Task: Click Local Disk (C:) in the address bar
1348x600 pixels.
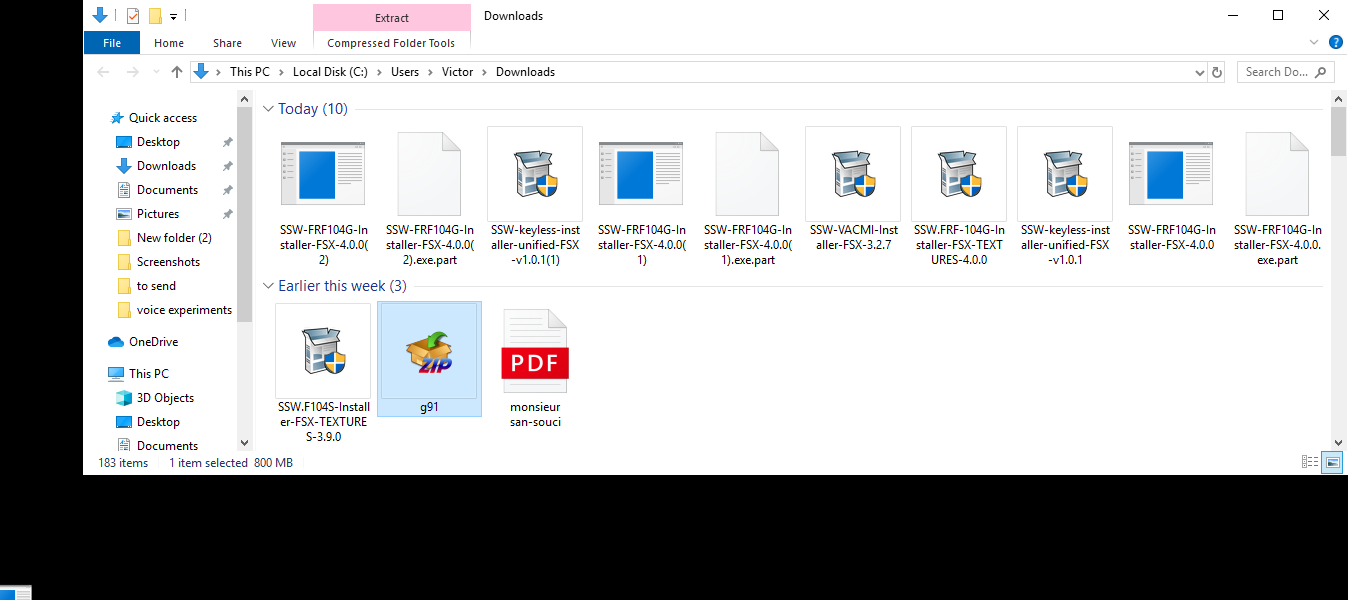Action: click(330, 72)
